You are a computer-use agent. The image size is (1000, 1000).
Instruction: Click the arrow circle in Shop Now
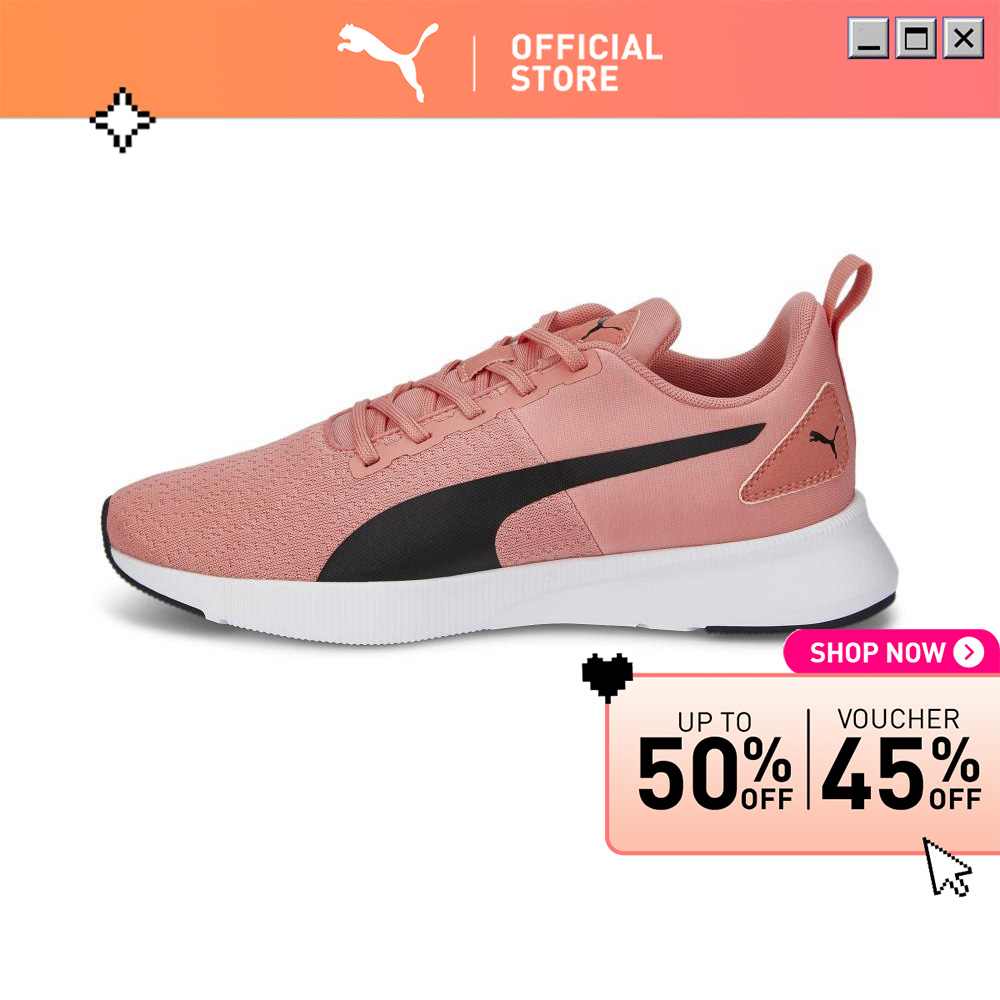click(x=969, y=652)
